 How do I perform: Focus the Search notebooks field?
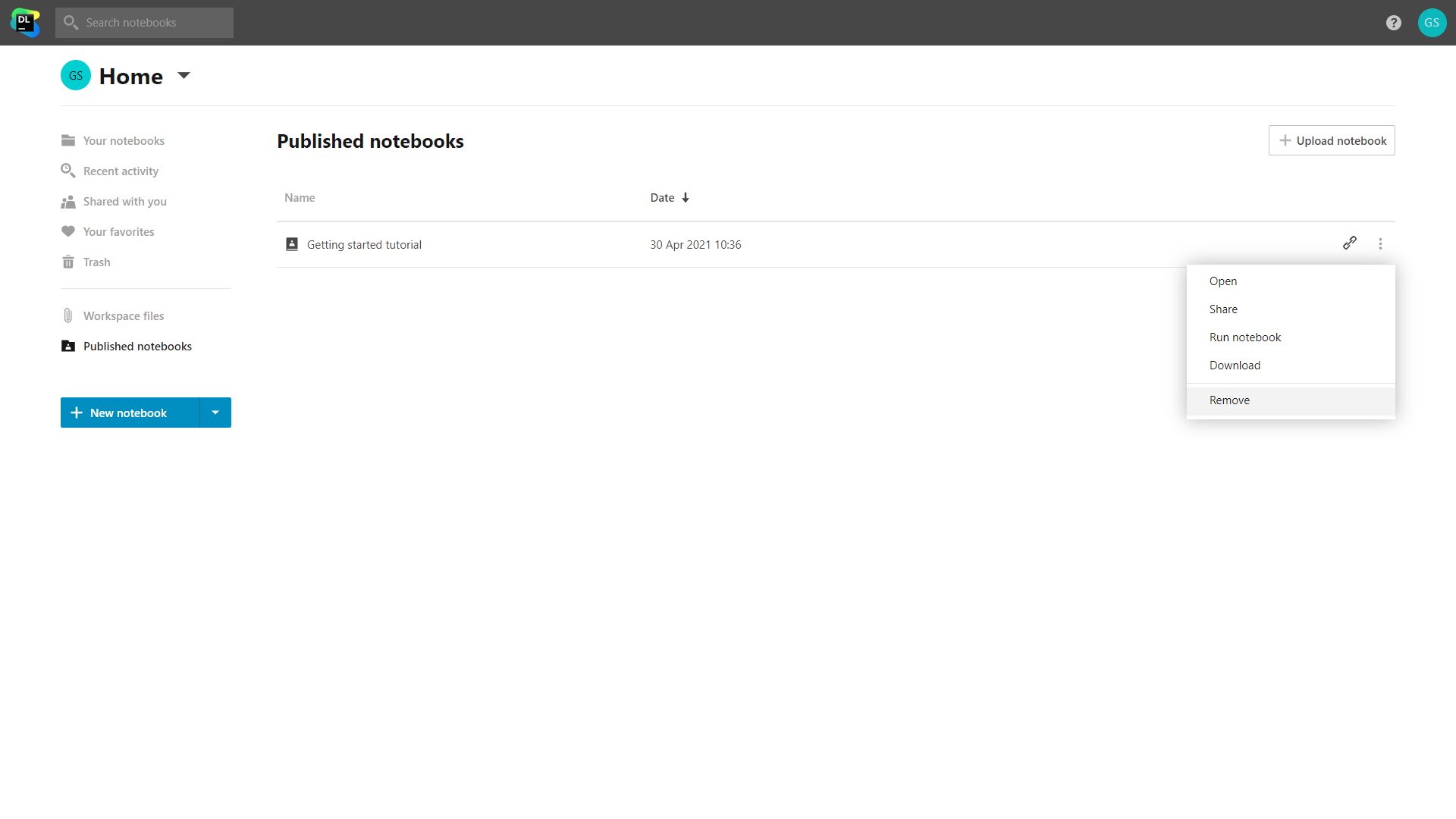(144, 23)
